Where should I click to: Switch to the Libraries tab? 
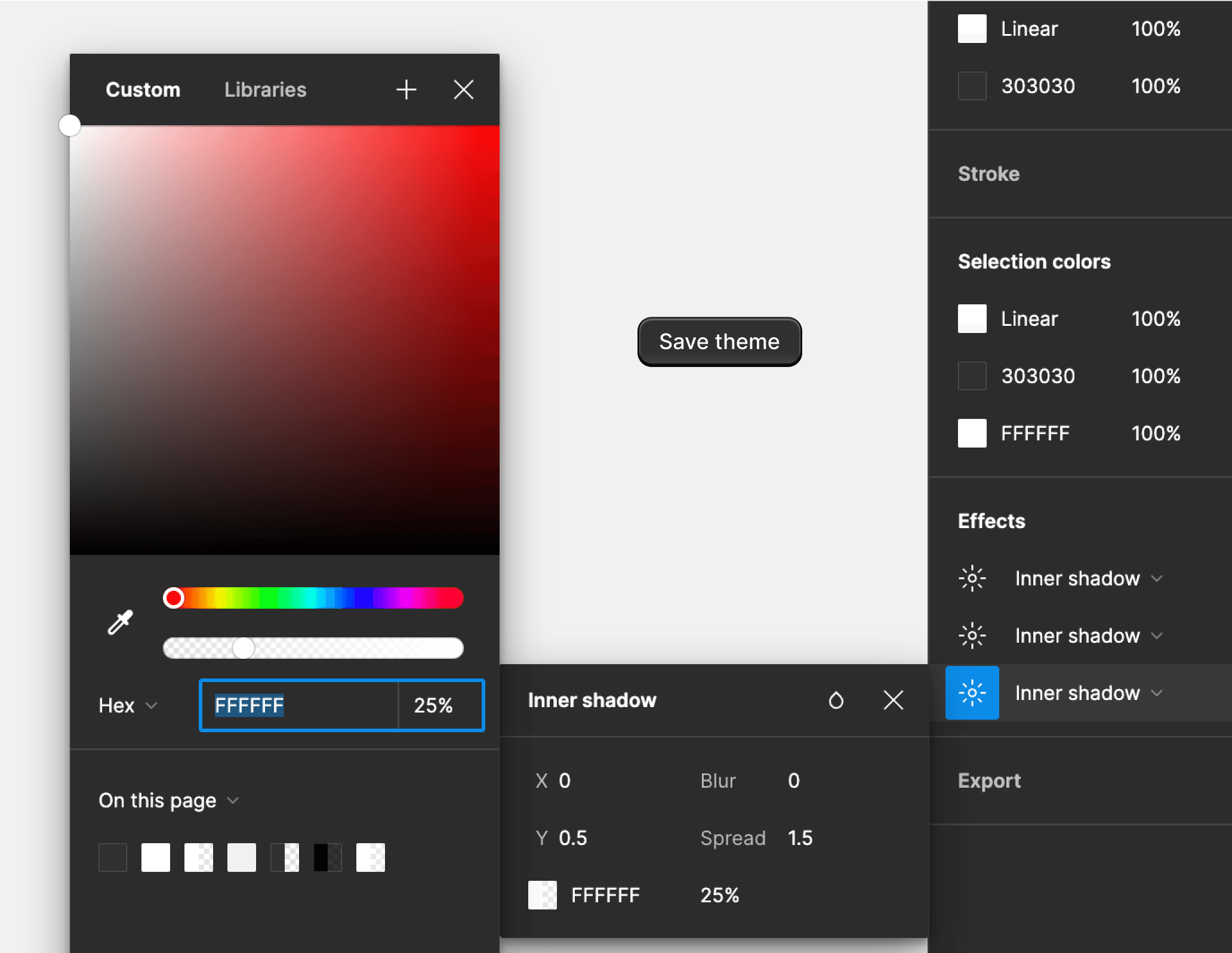tap(265, 90)
